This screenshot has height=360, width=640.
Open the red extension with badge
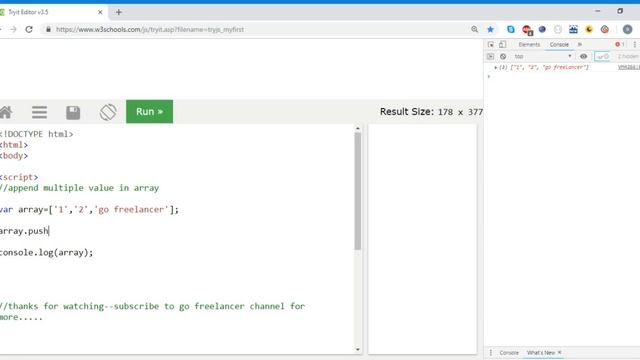(x=527, y=30)
